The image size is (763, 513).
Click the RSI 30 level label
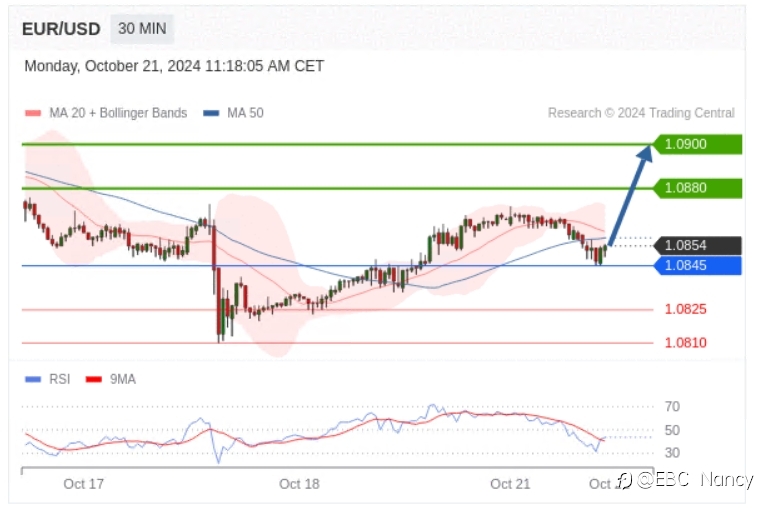(x=672, y=453)
